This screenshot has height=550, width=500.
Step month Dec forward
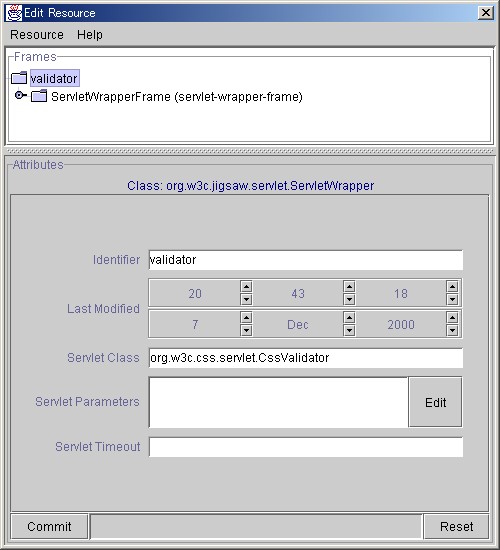pos(349,318)
